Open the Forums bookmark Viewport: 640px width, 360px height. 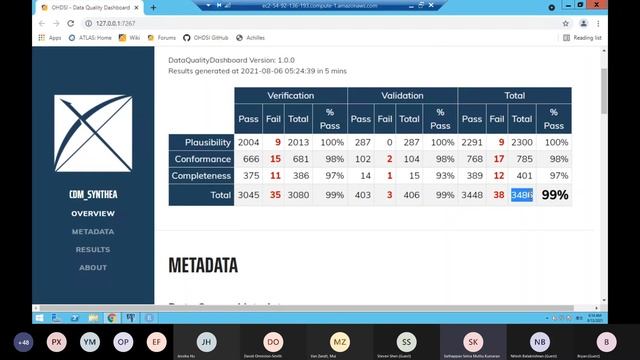pyautogui.click(x=162, y=38)
